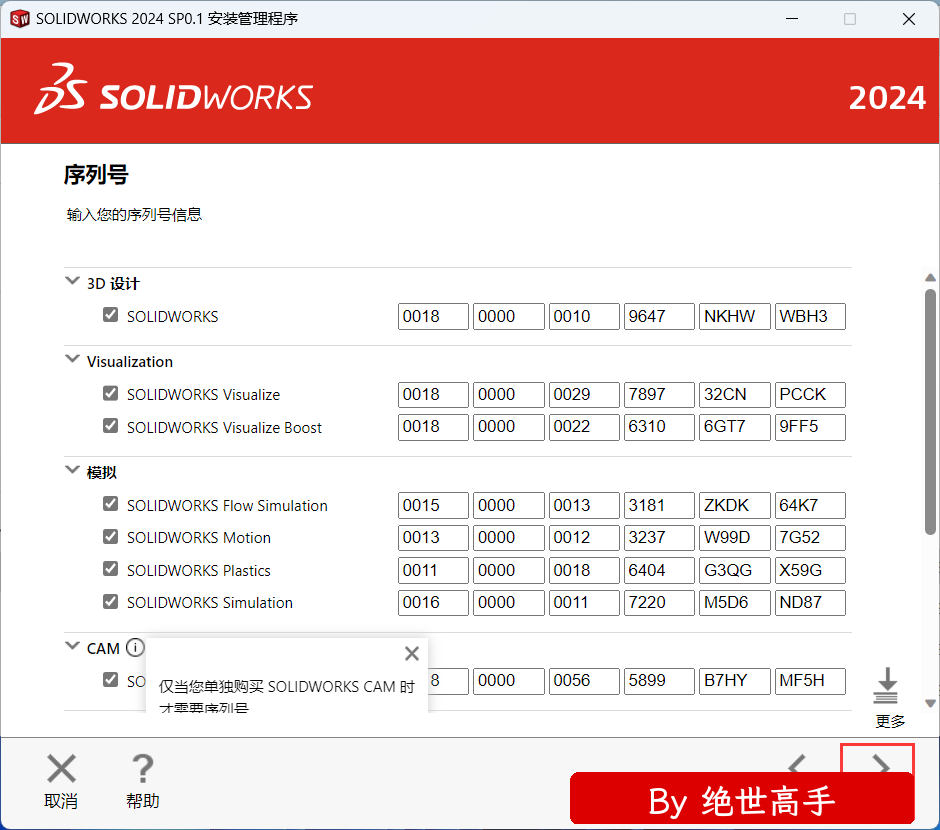Click Visualize serial field 7897

[x=659, y=395]
